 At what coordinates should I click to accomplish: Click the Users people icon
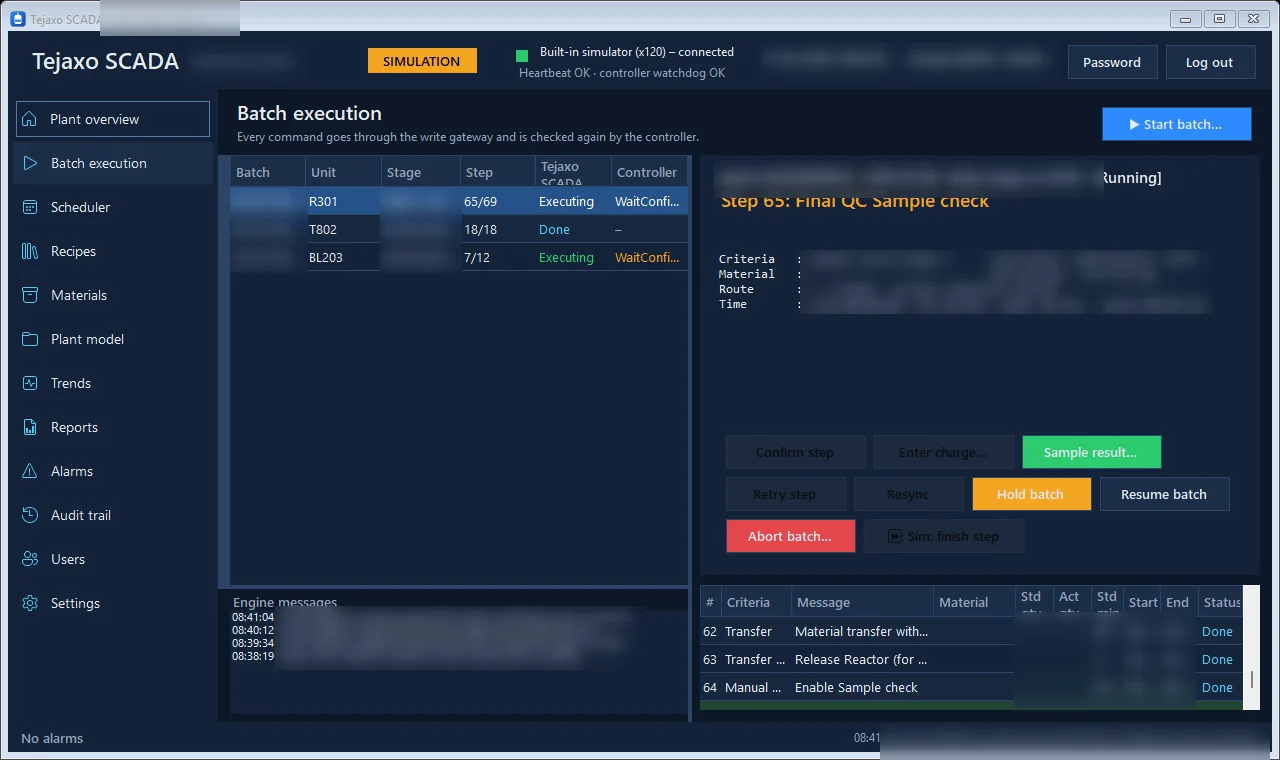pyautogui.click(x=30, y=559)
